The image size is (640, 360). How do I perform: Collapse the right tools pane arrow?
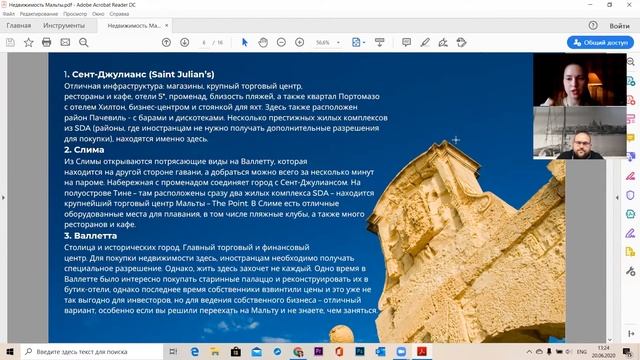pyautogui.click(x=617, y=198)
